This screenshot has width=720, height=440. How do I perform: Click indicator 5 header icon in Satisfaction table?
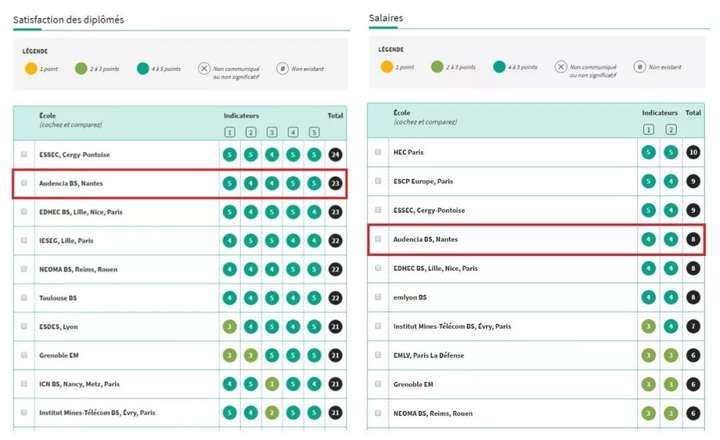314,132
